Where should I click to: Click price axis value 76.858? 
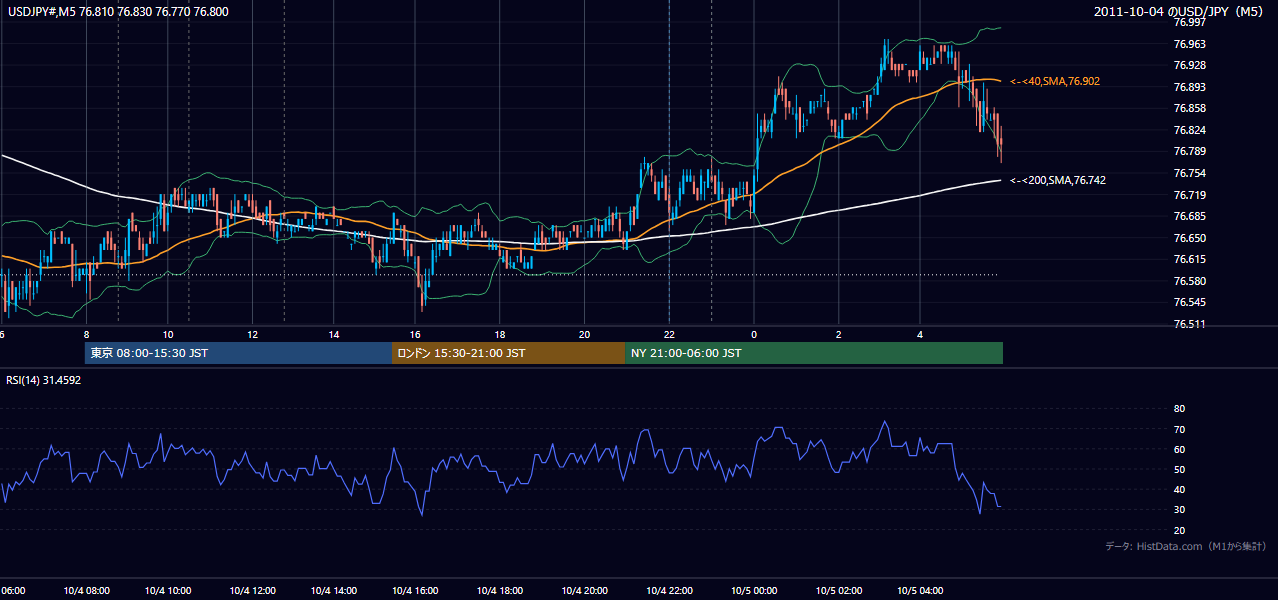coord(1189,108)
